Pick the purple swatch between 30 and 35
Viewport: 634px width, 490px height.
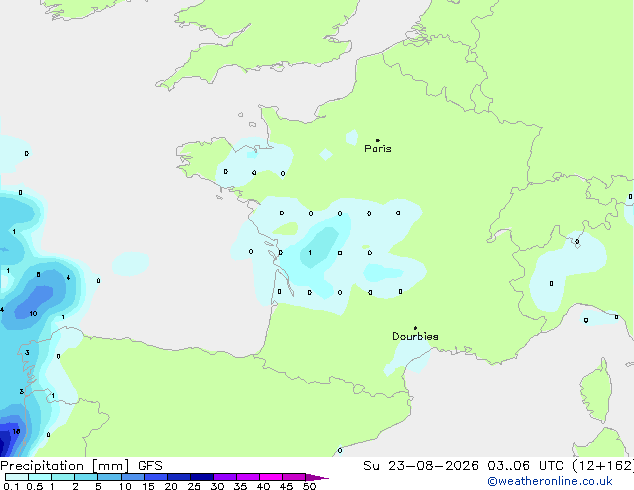225,477
